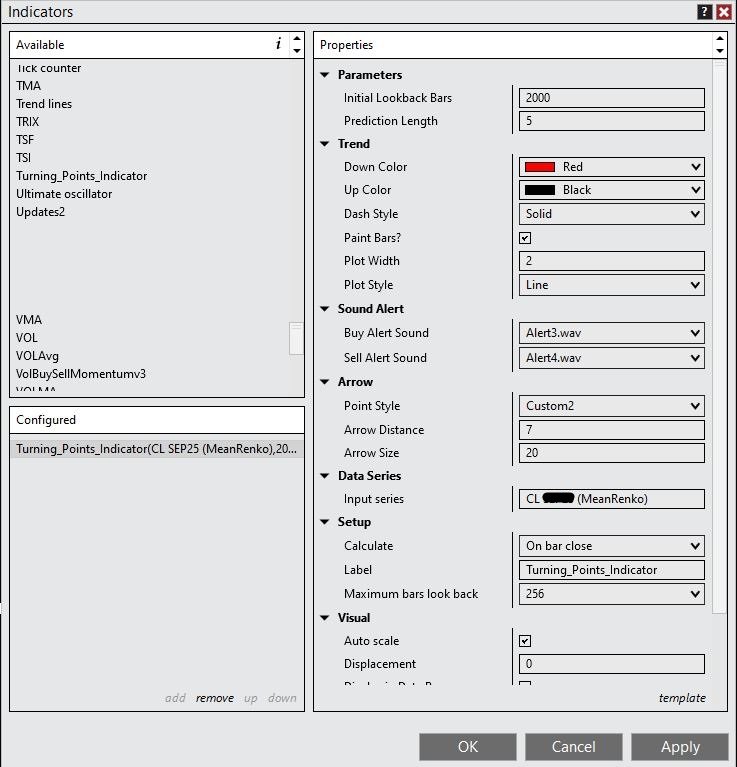Click the template link
This screenshot has width=737, height=767.
click(682, 698)
